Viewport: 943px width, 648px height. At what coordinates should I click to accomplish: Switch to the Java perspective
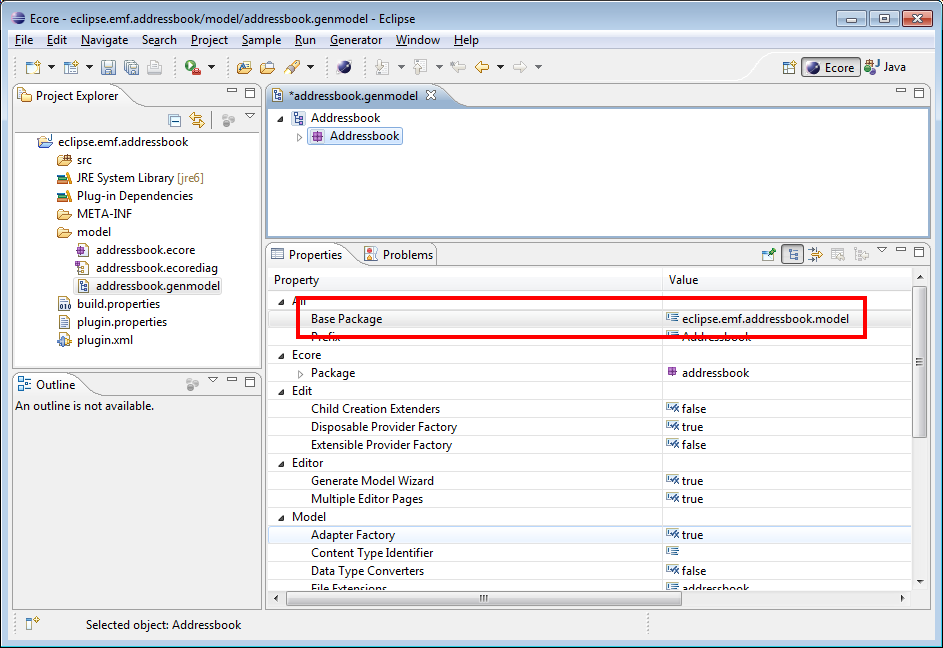886,67
